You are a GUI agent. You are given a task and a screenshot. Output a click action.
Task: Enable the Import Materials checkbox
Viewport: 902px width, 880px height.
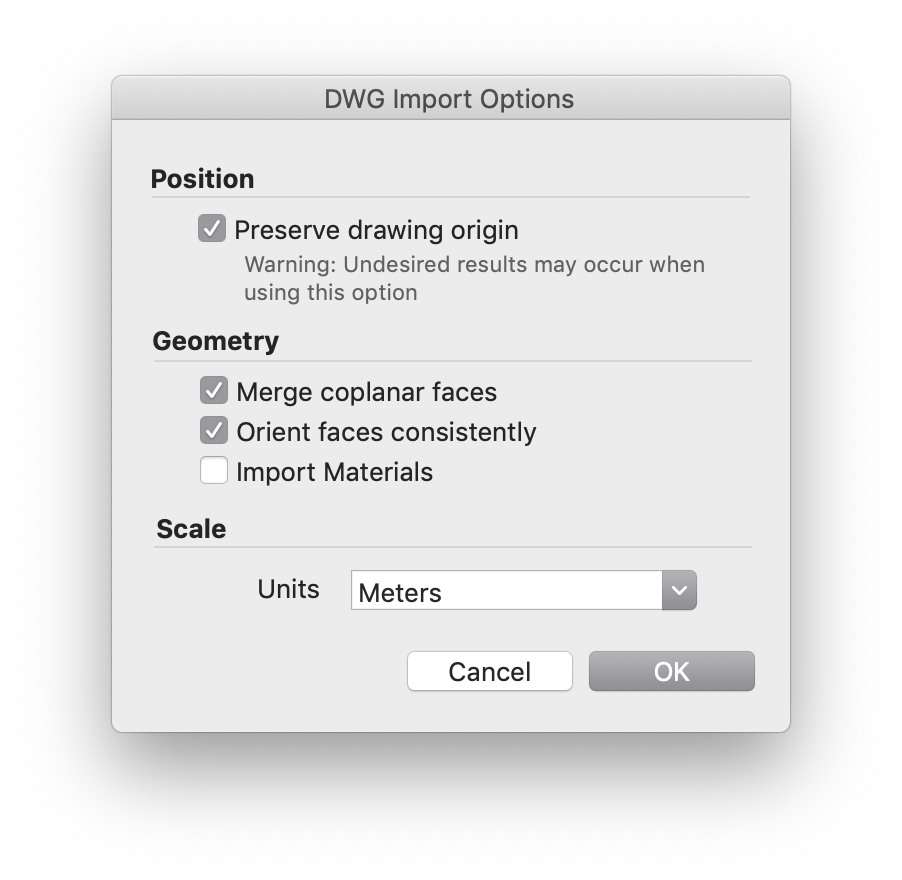(x=214, y=470)
